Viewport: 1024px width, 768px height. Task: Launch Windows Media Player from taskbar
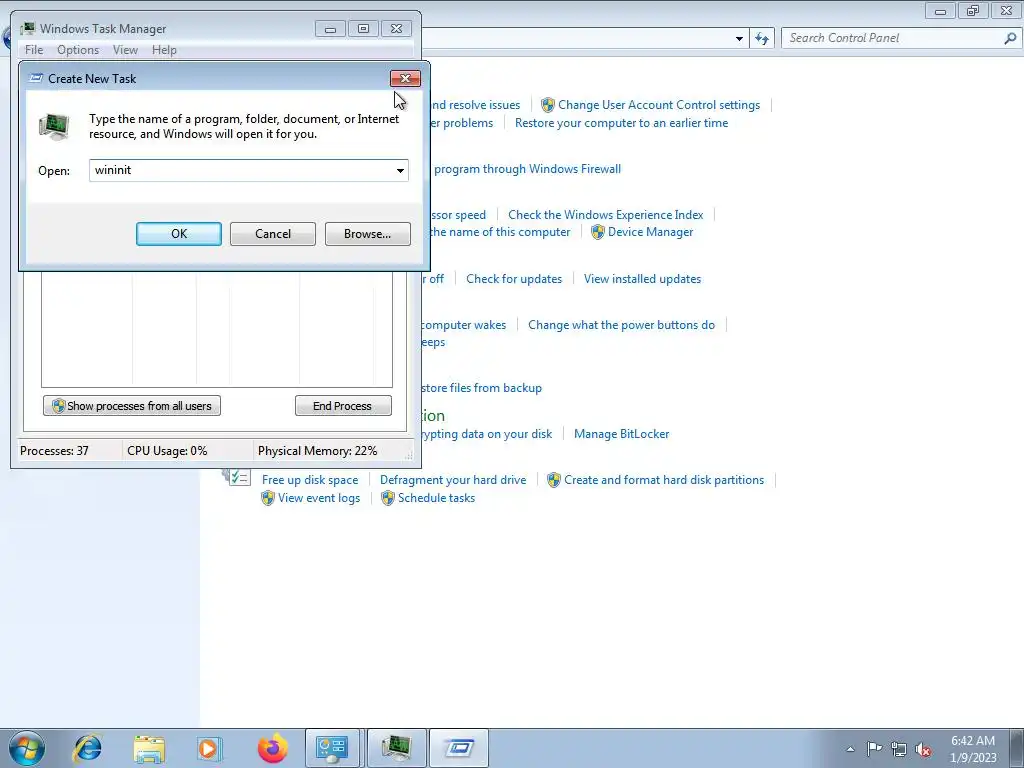click(x=210, y=748)
